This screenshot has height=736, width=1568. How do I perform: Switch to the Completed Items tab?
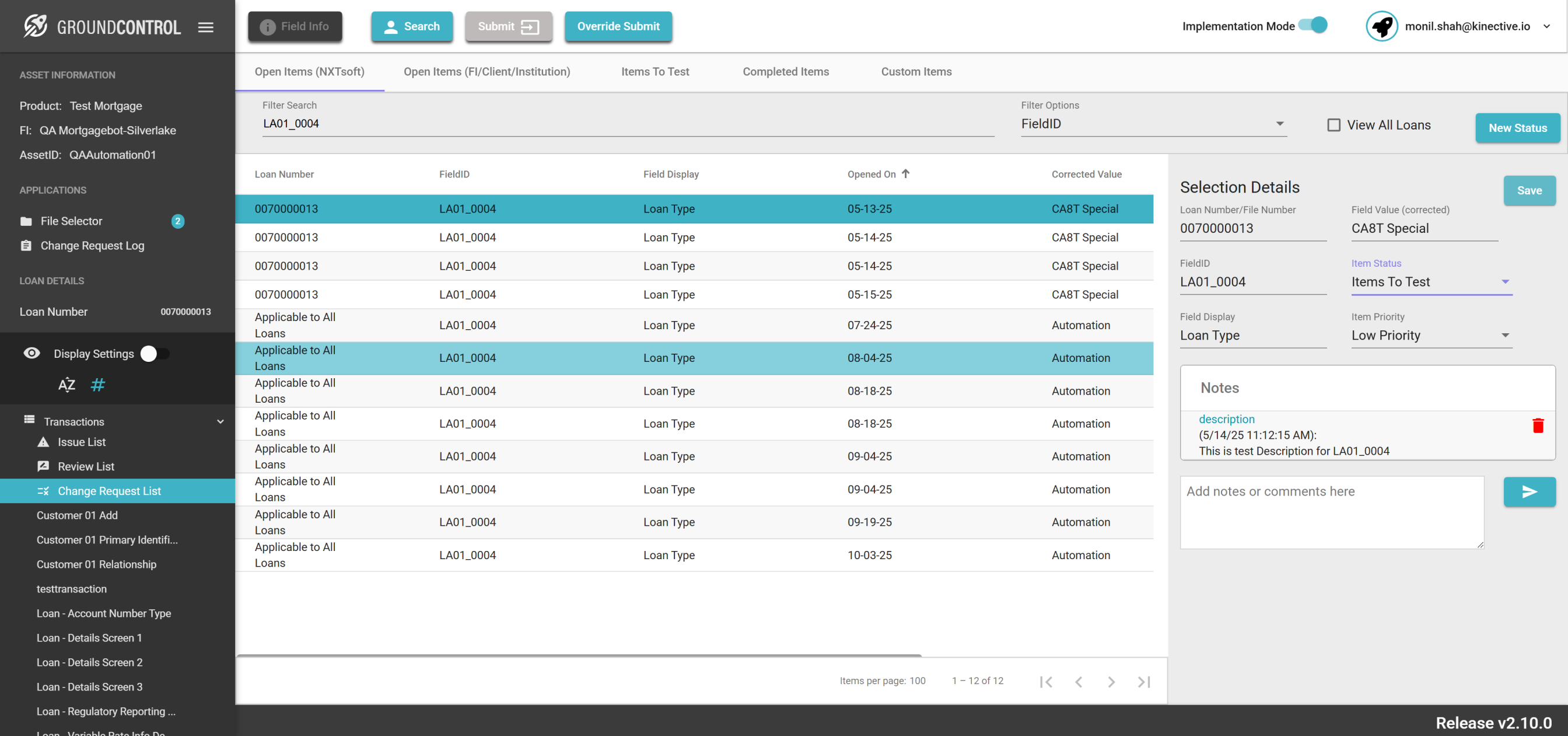[x=785, y=72]
